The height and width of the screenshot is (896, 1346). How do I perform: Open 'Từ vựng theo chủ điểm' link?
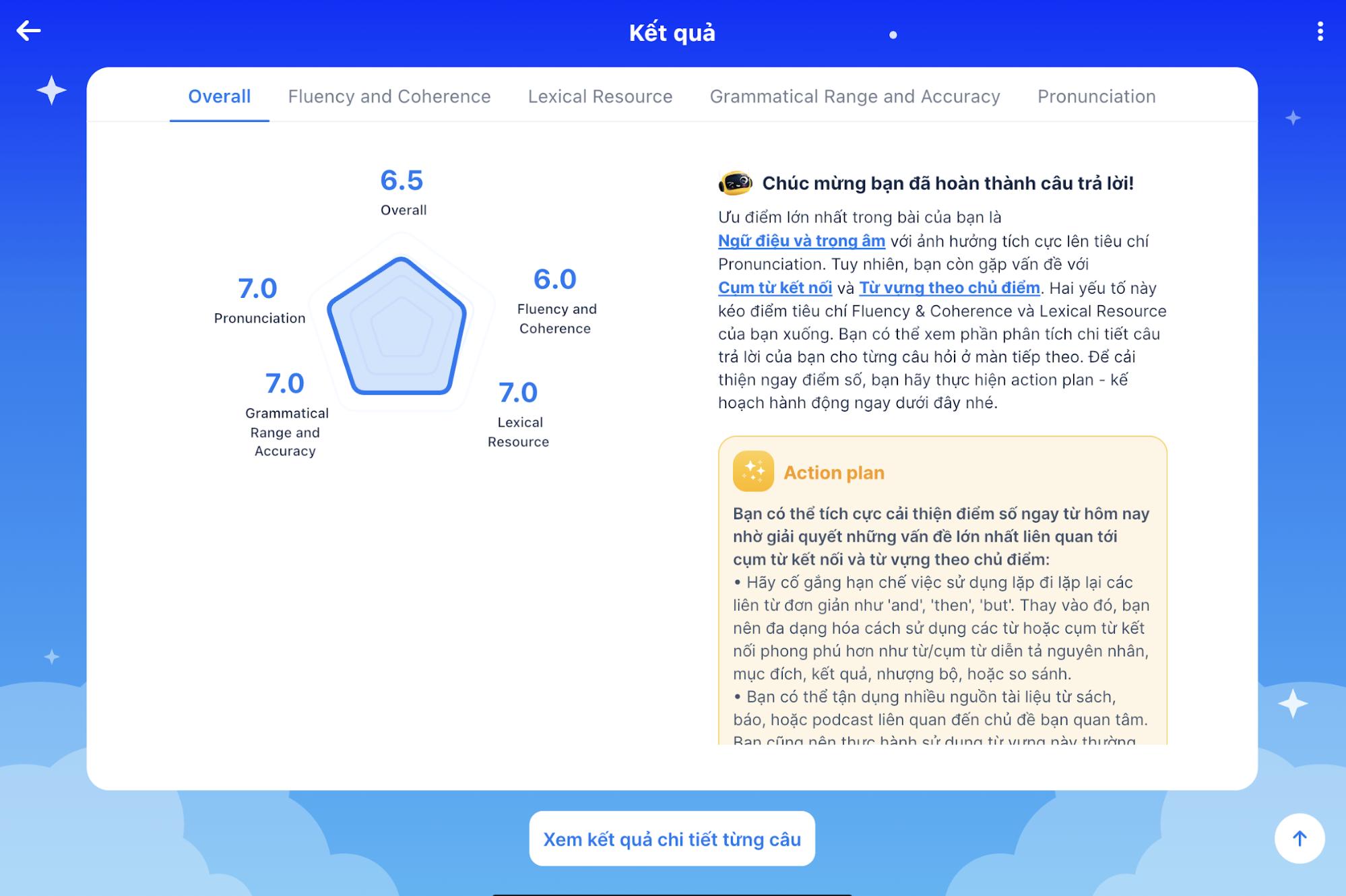[x=949, y=288]
